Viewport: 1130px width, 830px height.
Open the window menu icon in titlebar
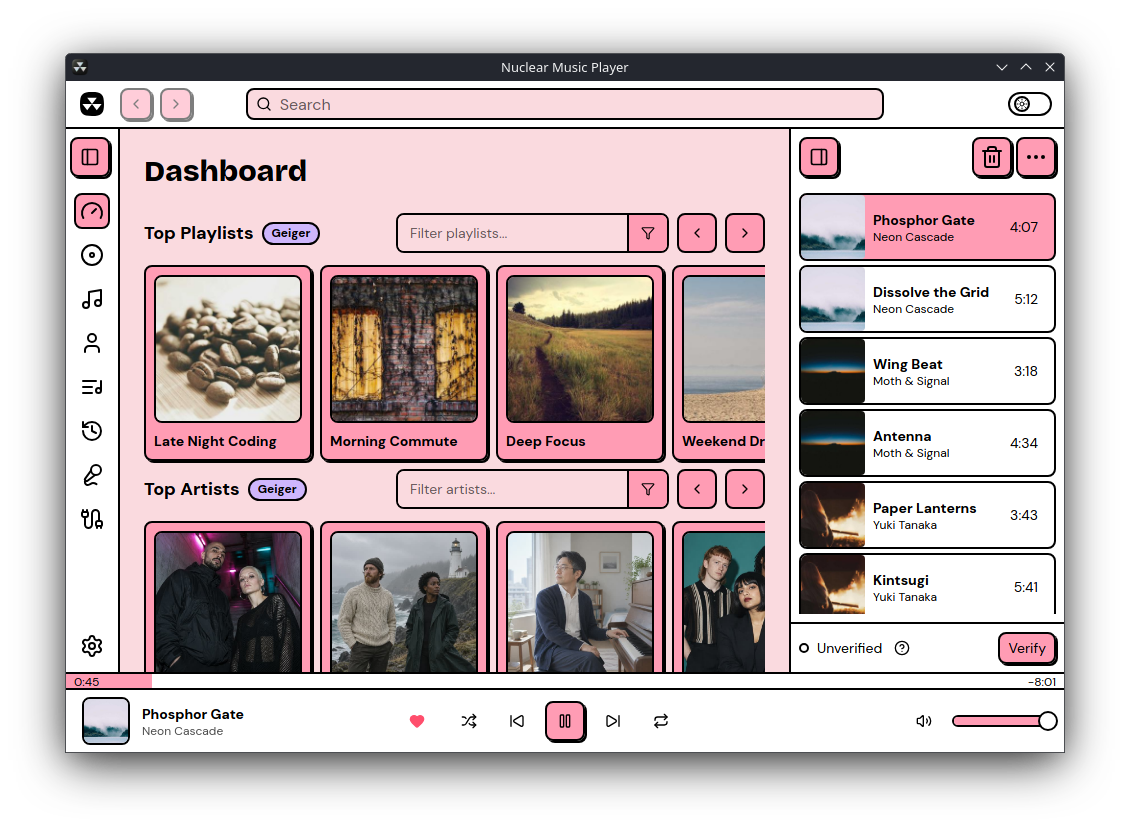[80, 67]
